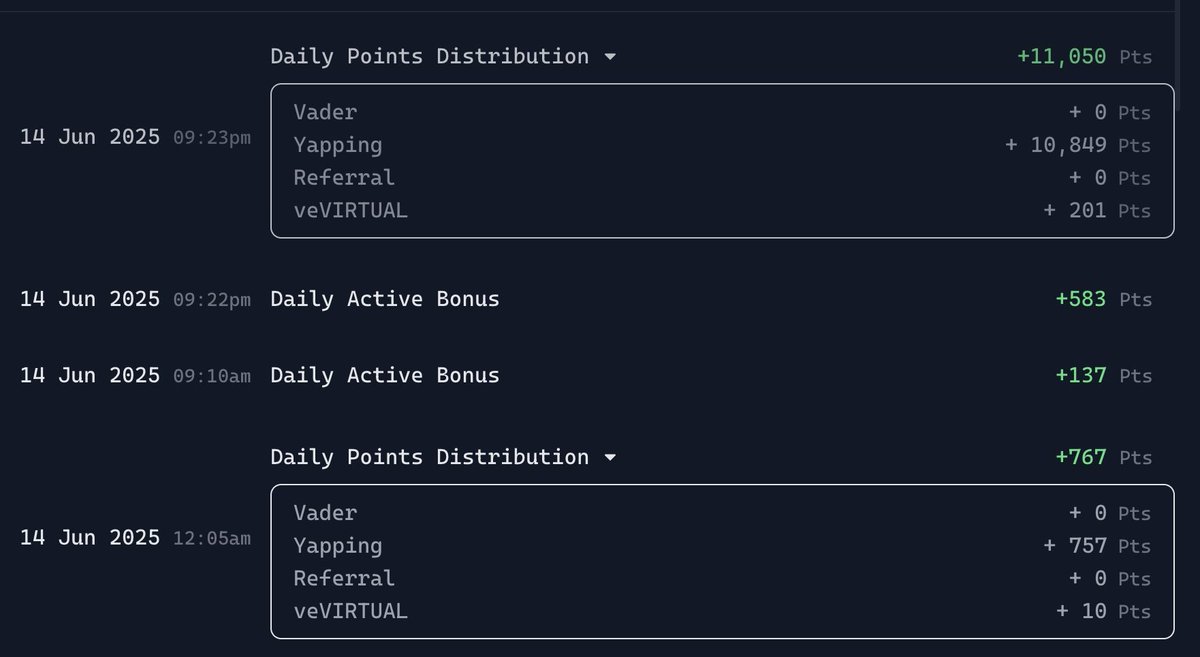
Task: Click the +137 Pts bonus value
Action: 1104,376
